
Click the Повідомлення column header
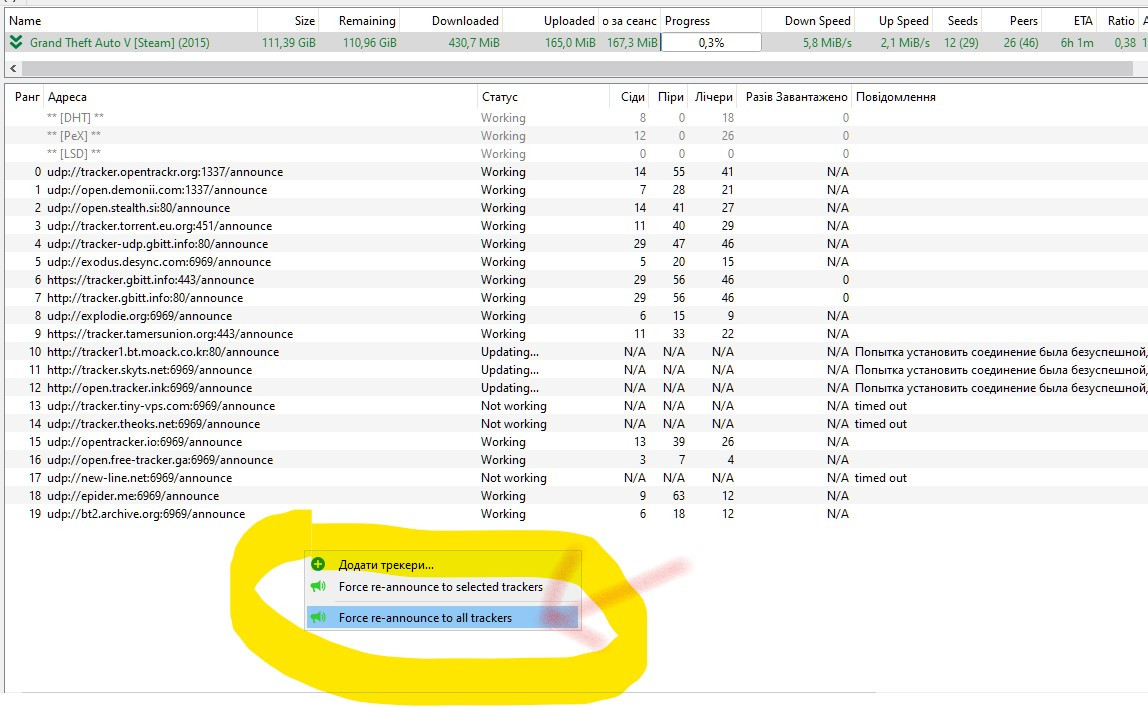[x=895, y=97]
